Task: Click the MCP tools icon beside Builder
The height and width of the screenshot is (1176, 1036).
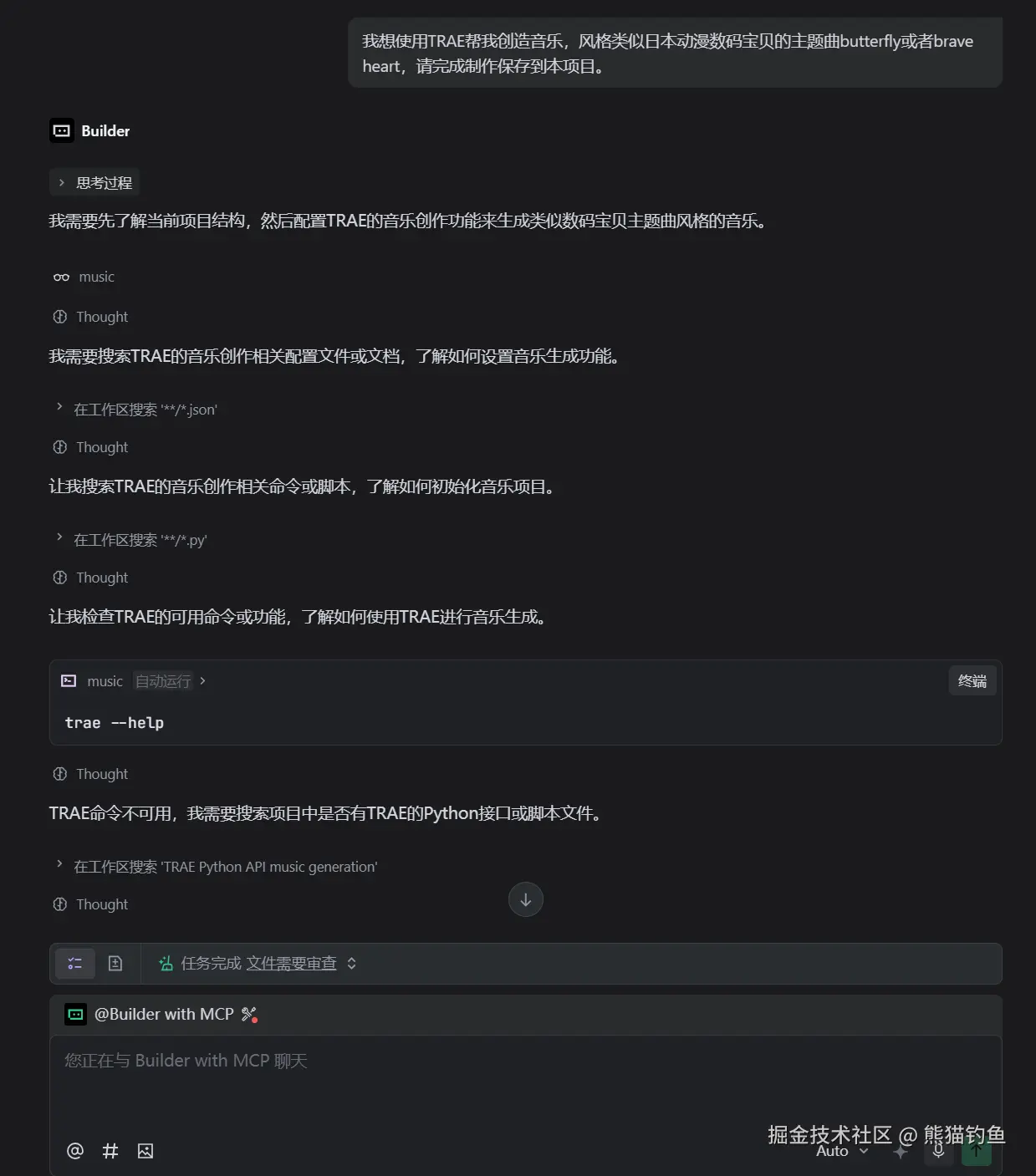Action: pyautogui.click(x=249, y=1015)
